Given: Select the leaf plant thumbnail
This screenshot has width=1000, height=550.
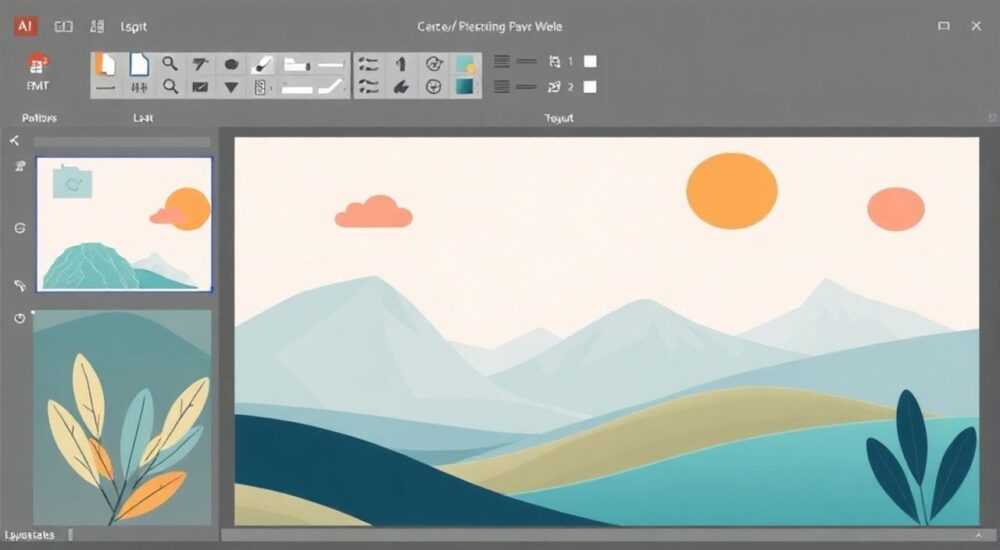Looking at the screenshot, I should 122,417.
